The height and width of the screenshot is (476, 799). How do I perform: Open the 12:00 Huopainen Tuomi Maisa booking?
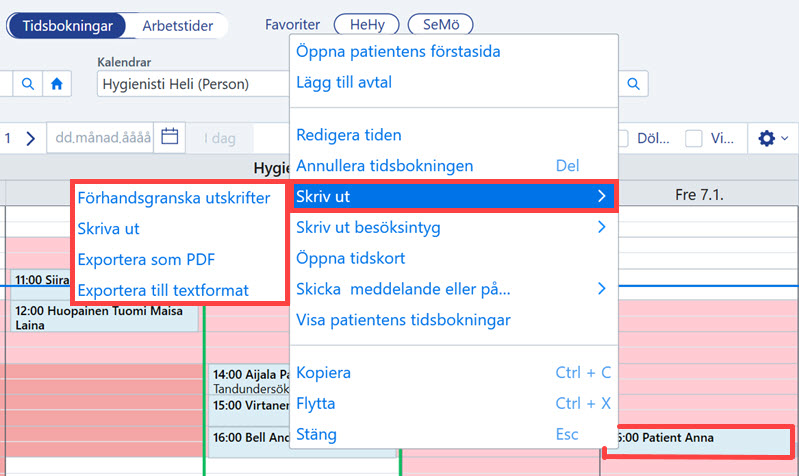pyautogui.click(x=104, y=317)
